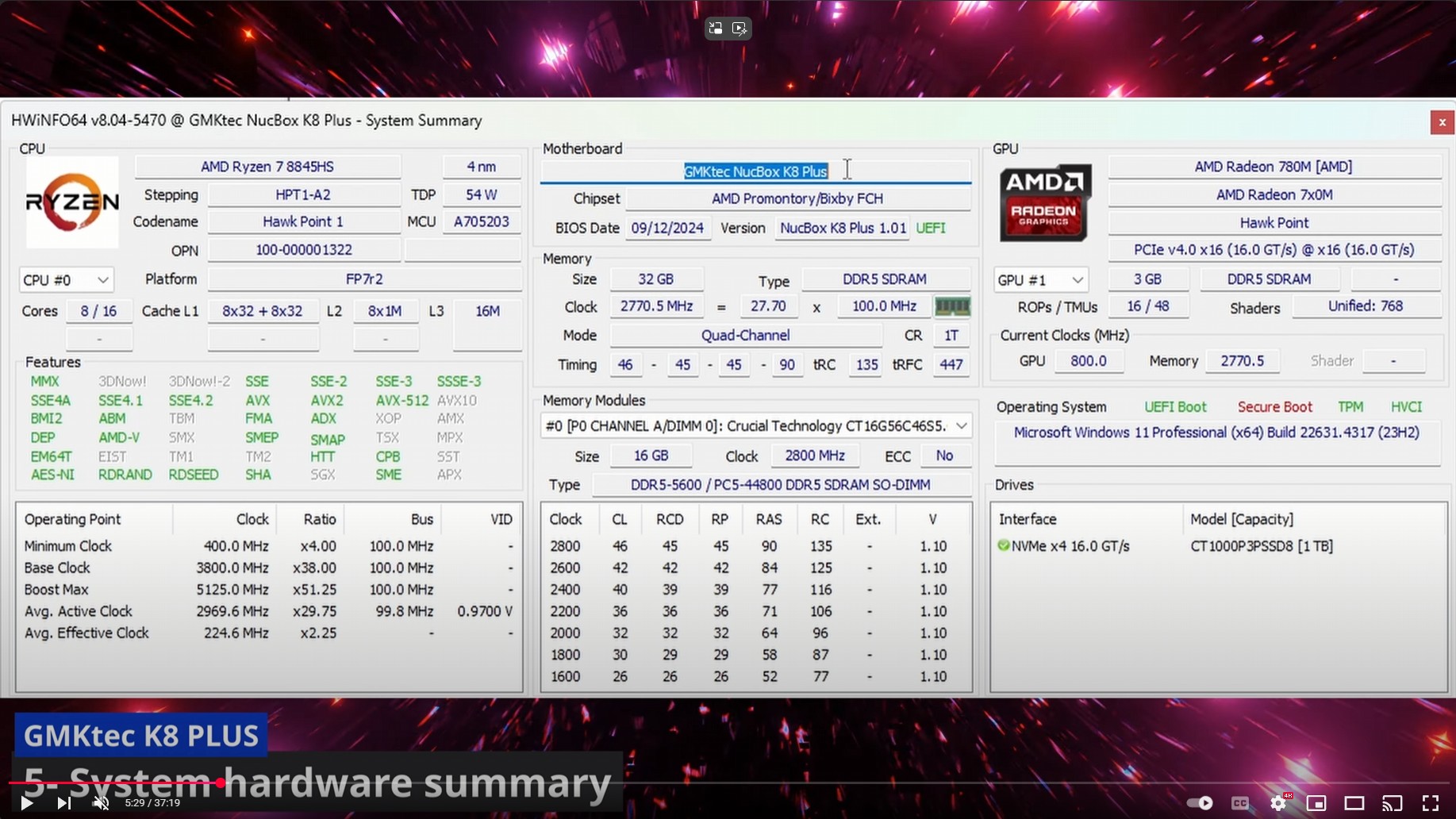
Task: Click the AMD Radeon 780M [AMD] field
Action: click(1274, 167)
